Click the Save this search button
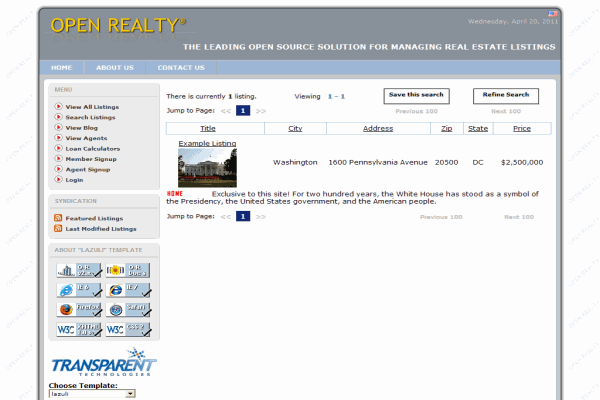 pos(416,96)
